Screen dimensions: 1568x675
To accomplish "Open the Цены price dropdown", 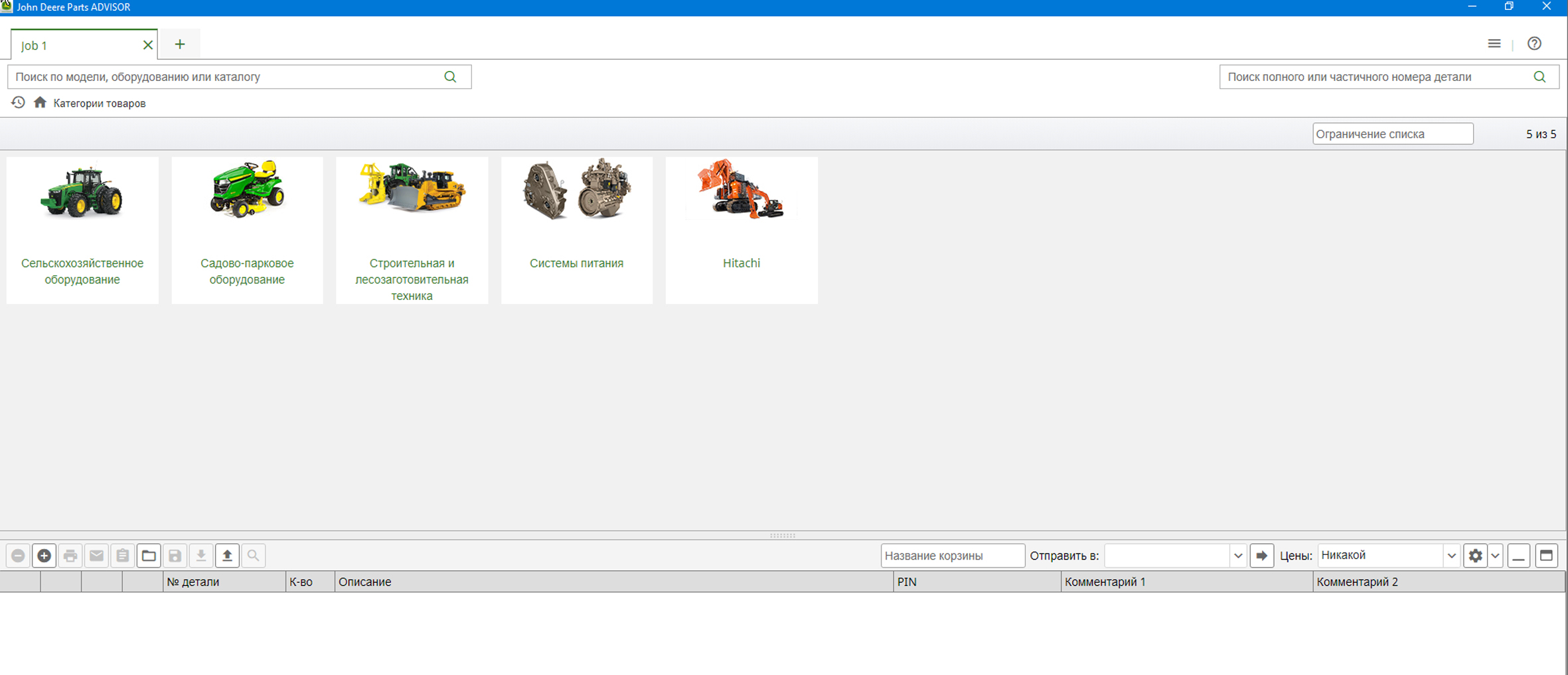I will (1451, 556).
